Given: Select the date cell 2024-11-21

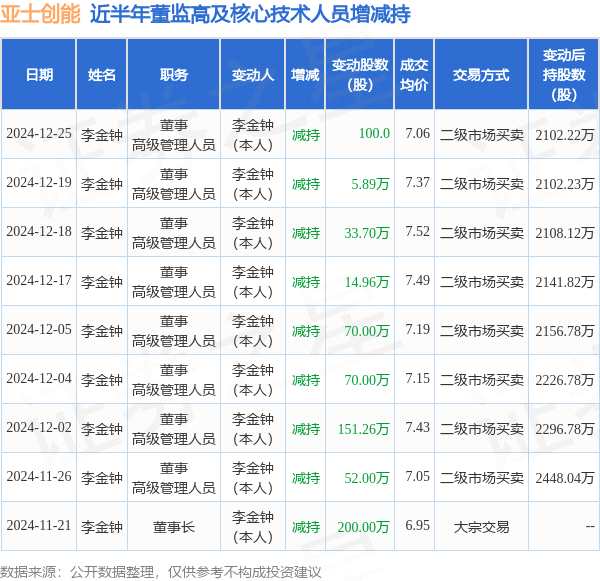Looking at the screenshot, I should [39, 526].
